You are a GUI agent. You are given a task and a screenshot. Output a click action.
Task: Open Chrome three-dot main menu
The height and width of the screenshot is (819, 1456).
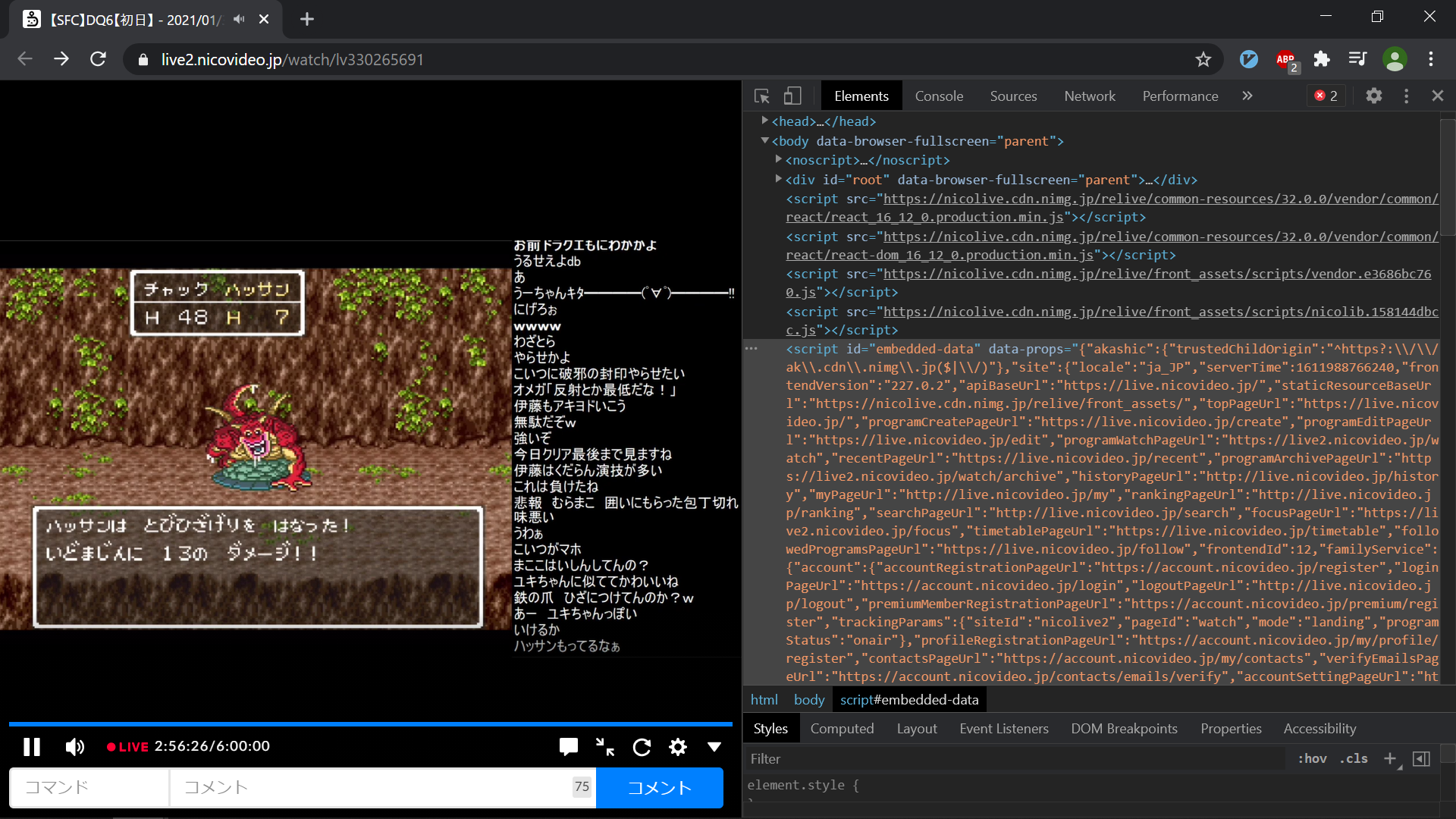point(1431,59)
